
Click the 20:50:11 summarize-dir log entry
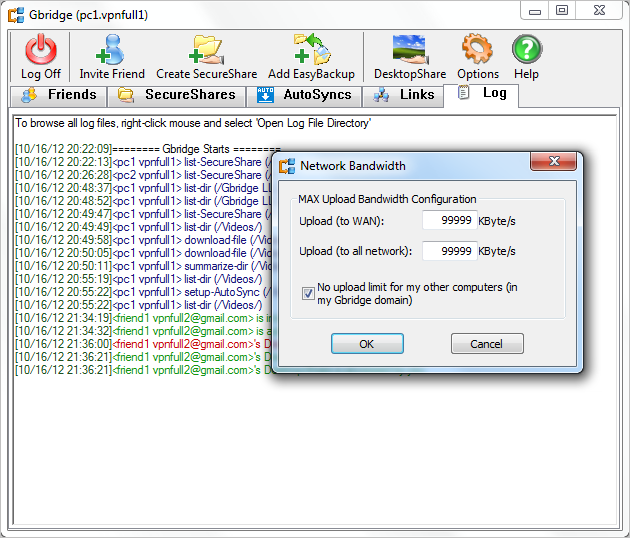(143, 266)
